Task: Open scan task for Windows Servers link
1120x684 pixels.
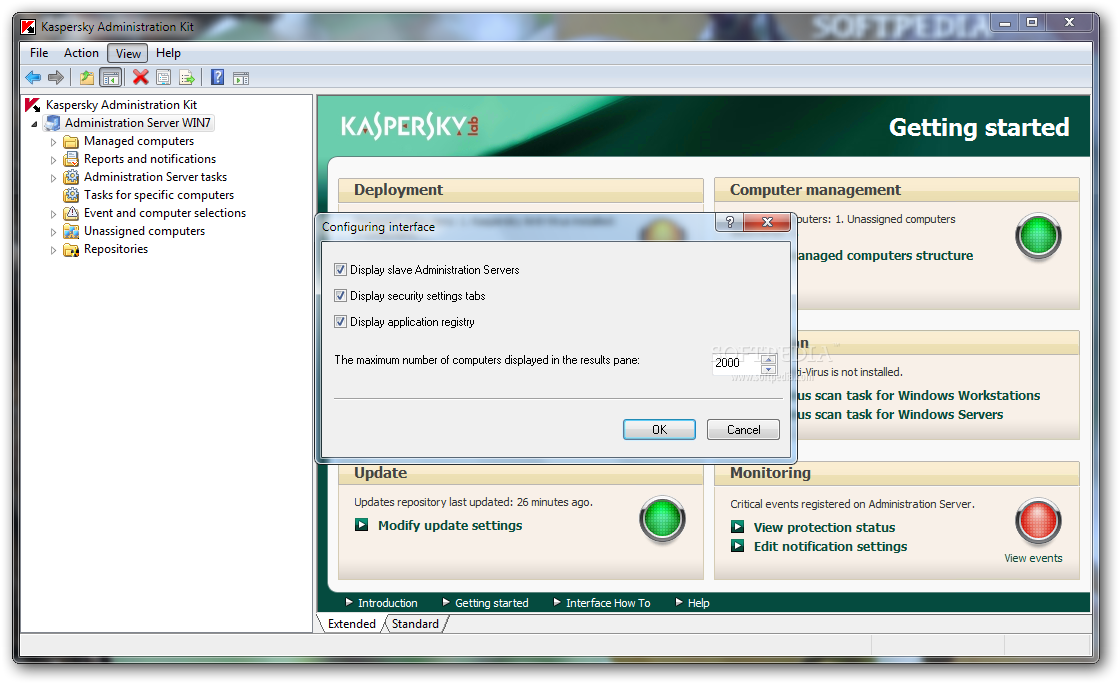Action: tap(900, 415)
